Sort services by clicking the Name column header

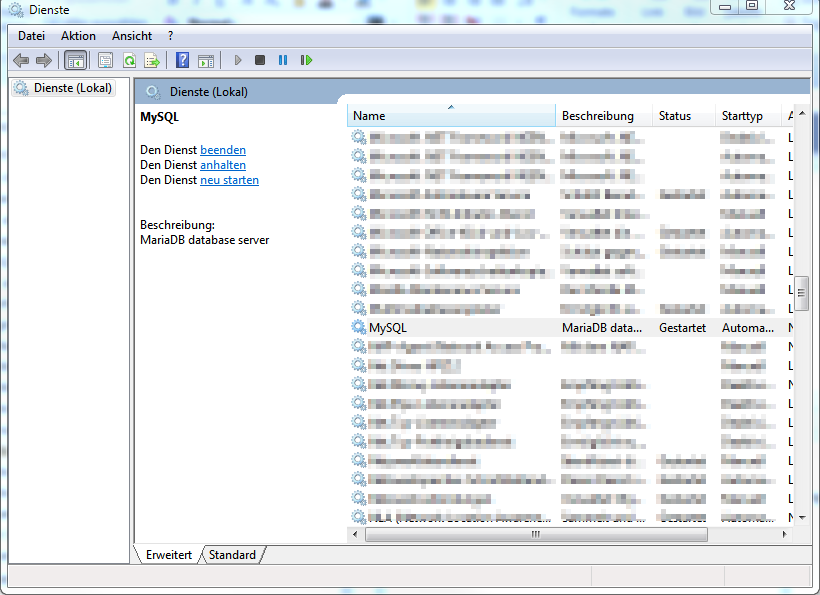tap(368, 115)
